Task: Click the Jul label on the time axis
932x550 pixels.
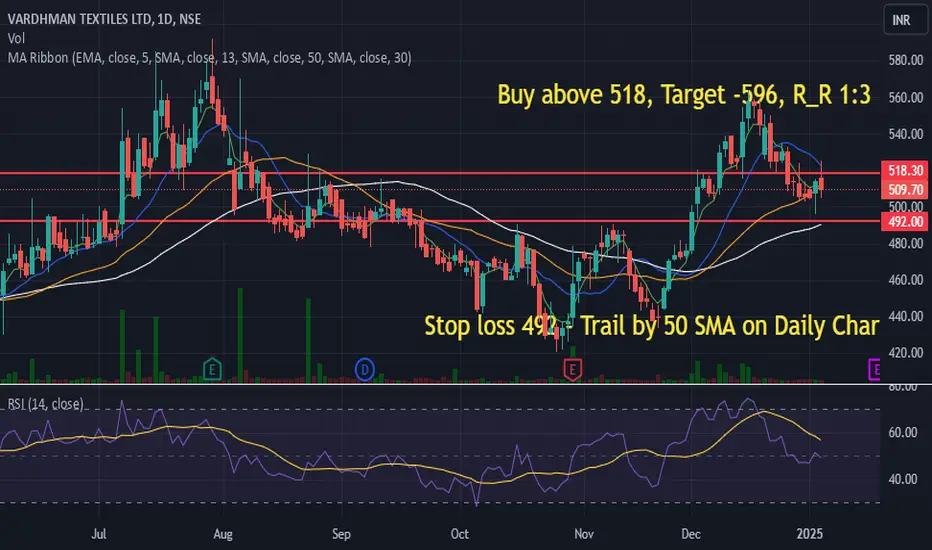Action: point(99,534)
